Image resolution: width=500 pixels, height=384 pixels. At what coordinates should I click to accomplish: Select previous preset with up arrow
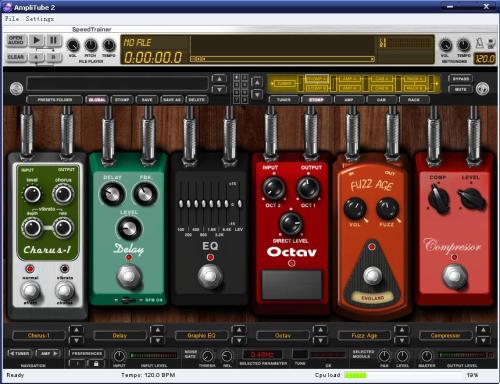pyautogui.click(x=219, y=79)
